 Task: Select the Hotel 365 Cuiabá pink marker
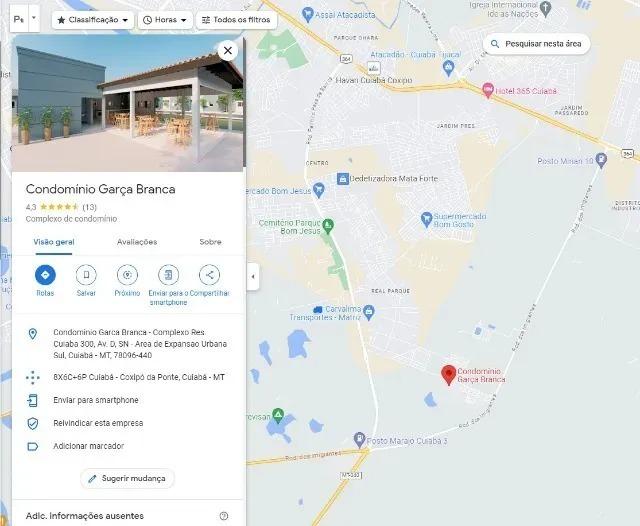pyautogui.click(x=488, y=90)
